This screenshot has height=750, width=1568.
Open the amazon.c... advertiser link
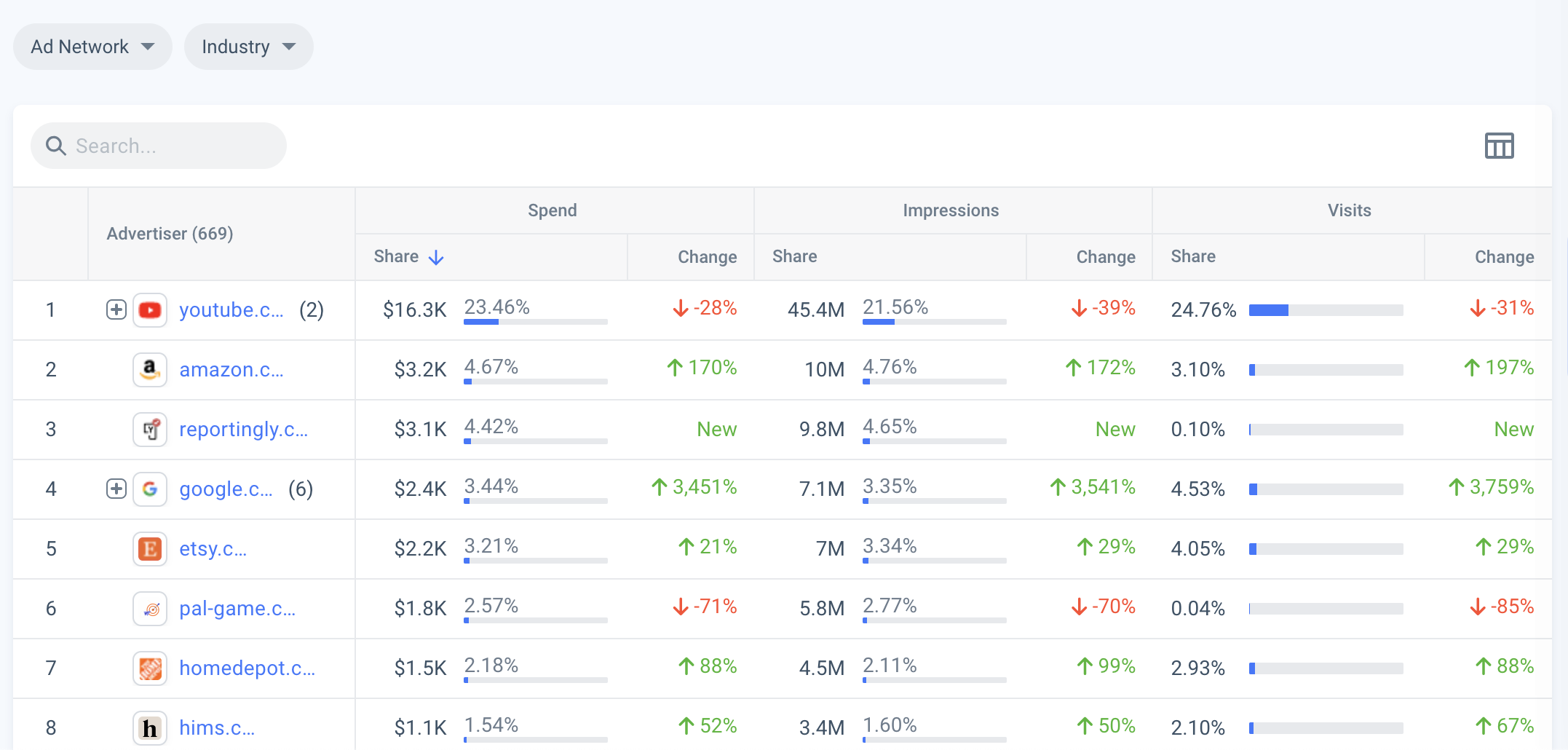231,370
